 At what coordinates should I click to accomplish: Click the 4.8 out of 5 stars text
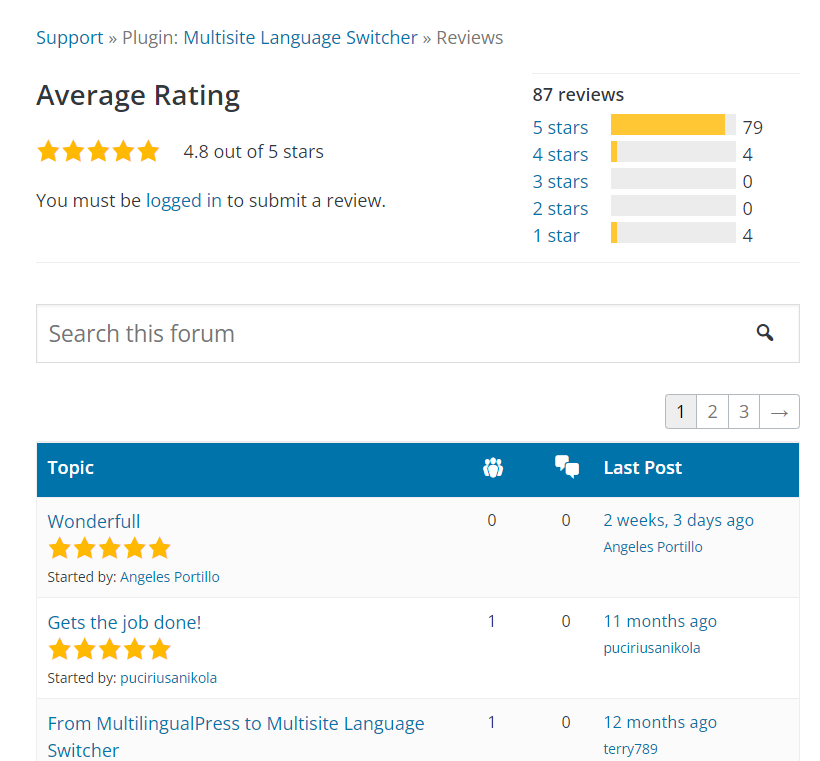coord(253,152)
